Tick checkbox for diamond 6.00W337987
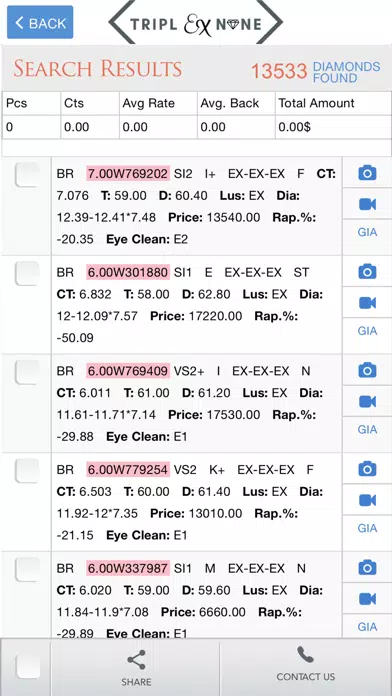This screenshot has width=392, height=696. point(27,569)
